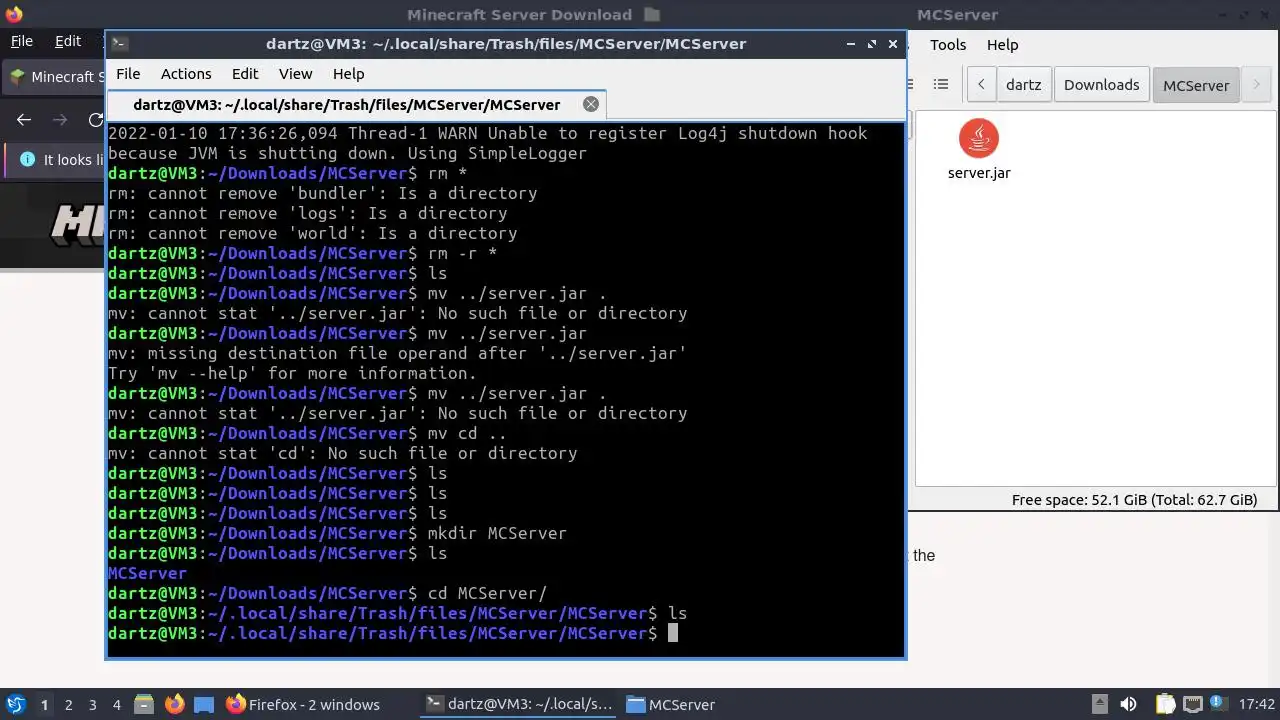Switch to the MCServer taskbar button
This screenshot has width=1280, height=720.
tap(672, 705)
